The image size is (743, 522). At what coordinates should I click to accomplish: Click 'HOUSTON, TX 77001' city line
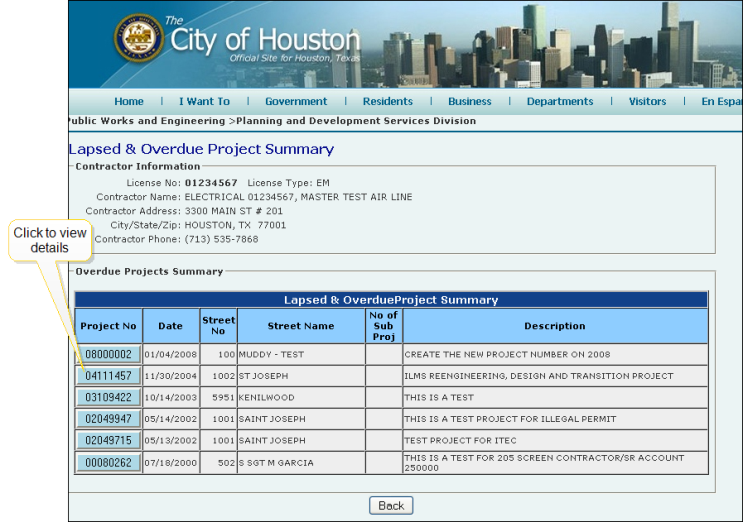(x=235, y=225)
